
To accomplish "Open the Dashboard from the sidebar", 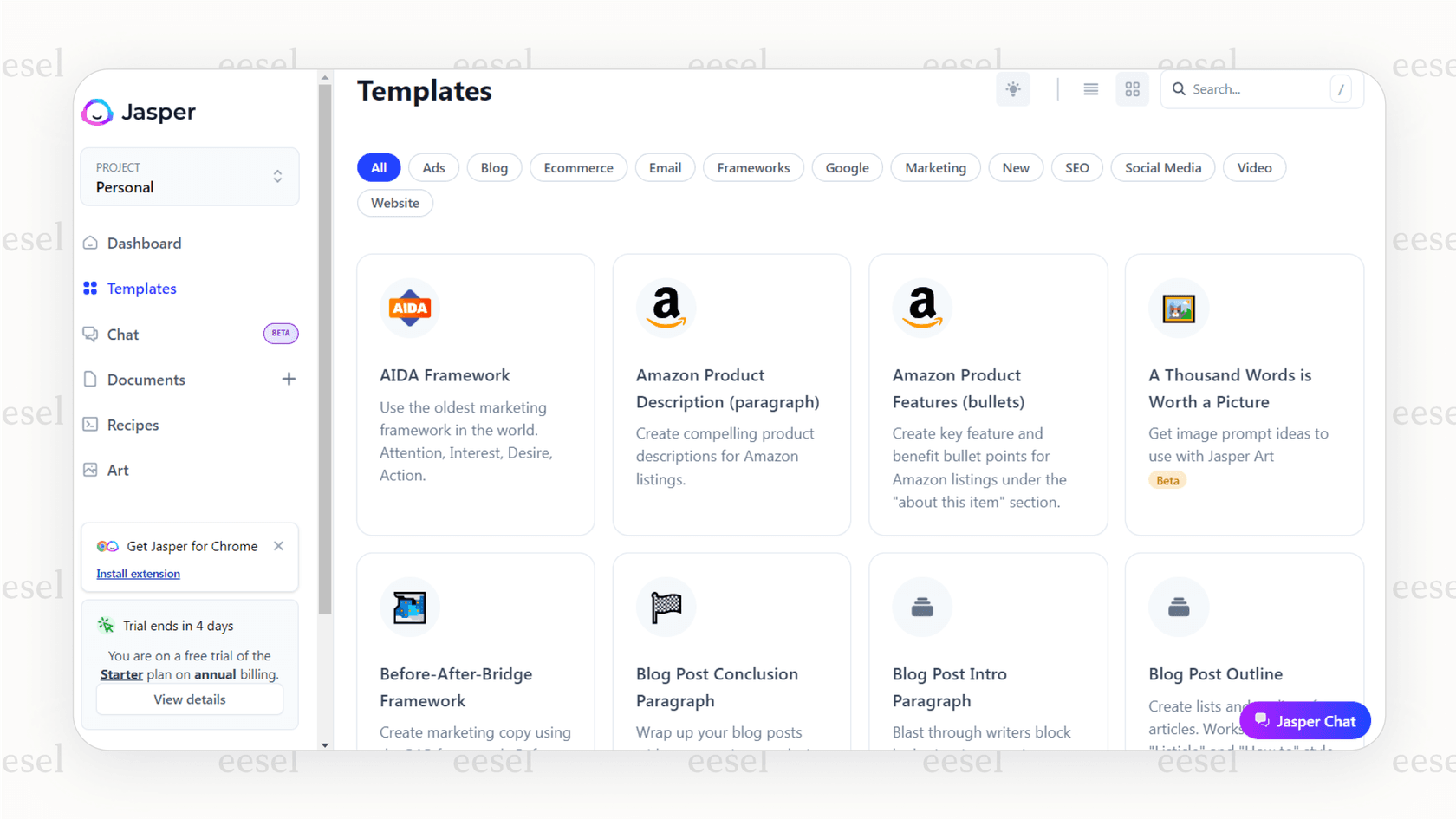I will pyautogui.click(x=144, y=243).
